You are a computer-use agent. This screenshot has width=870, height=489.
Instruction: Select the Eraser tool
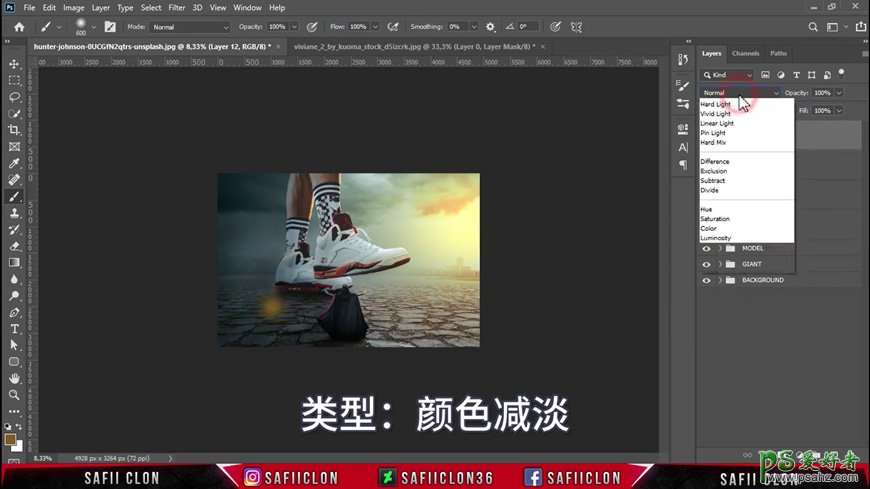point(14,246)
